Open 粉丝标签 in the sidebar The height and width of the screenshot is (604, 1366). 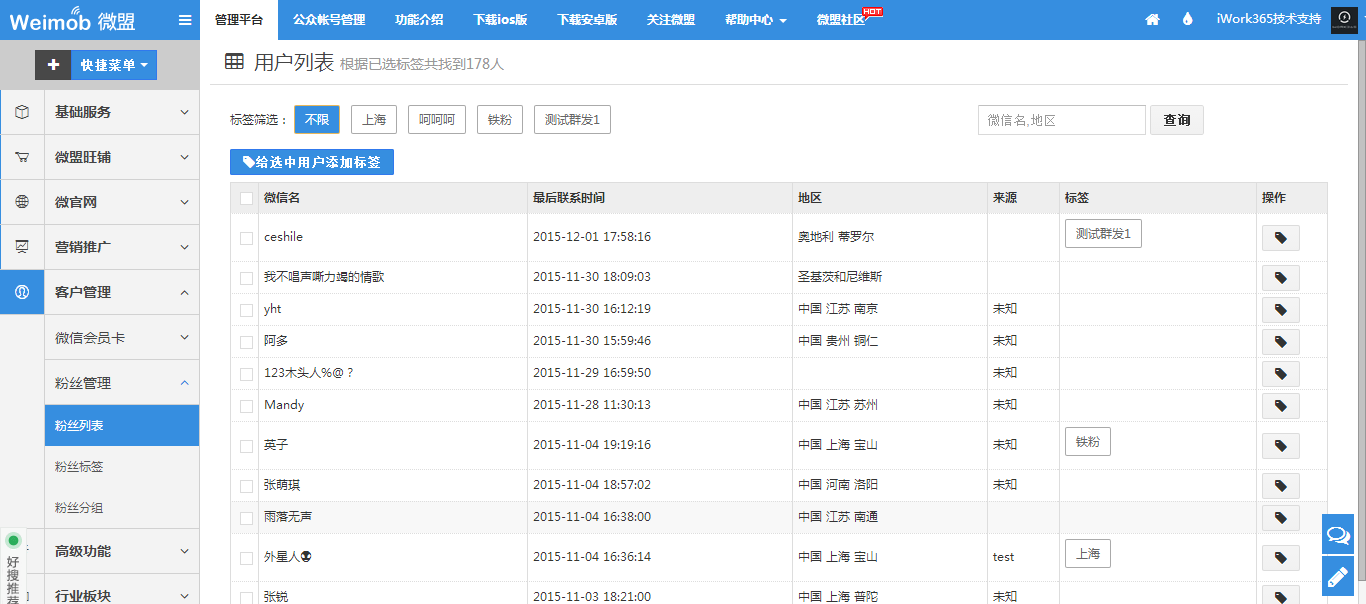tap(79, 467)
